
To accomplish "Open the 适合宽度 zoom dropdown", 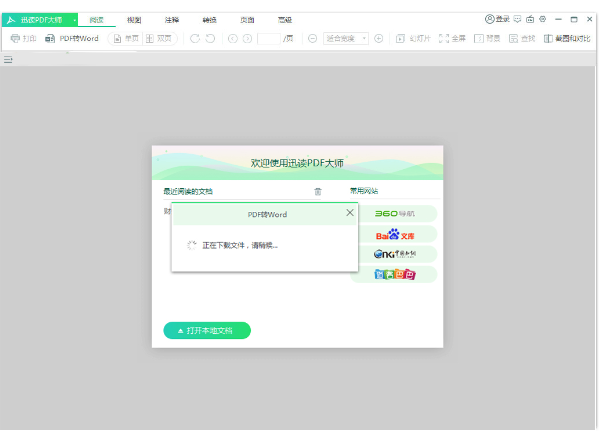I will click(346, 38).
